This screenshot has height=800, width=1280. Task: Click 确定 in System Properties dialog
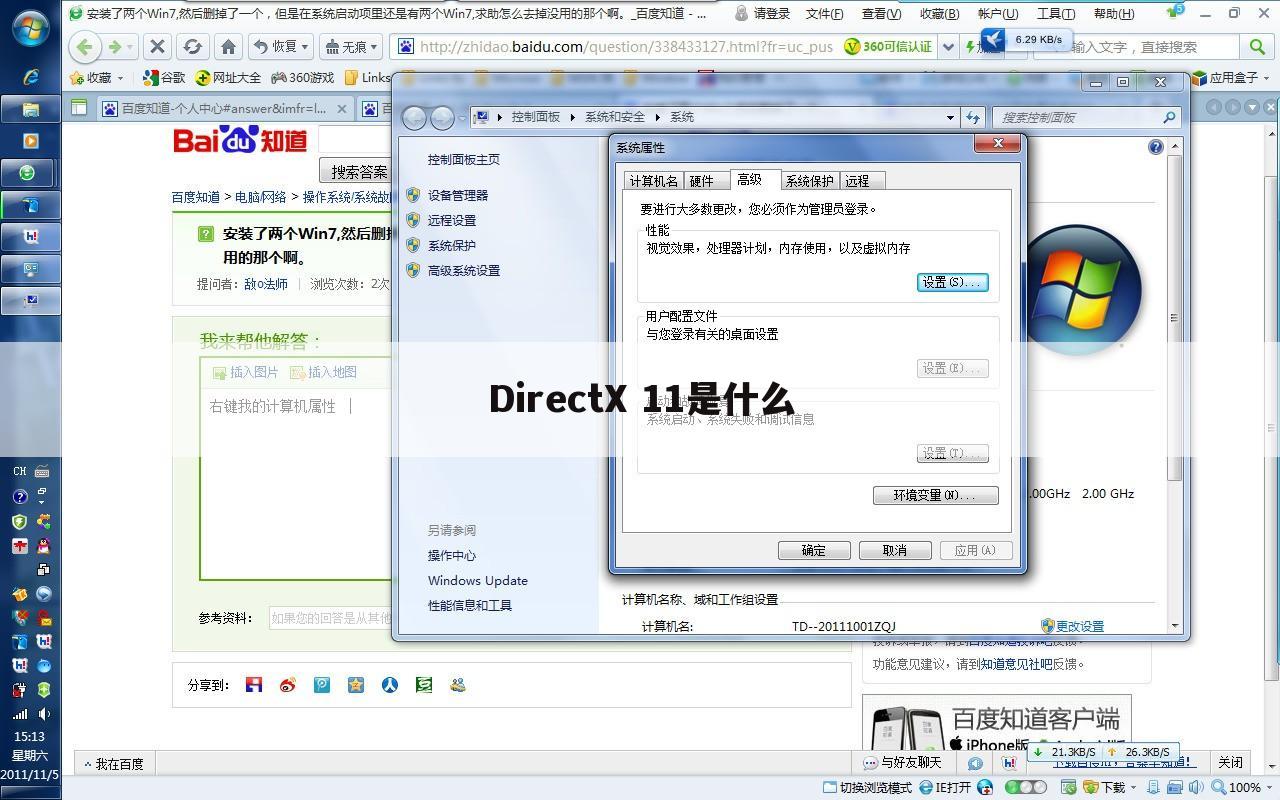tap(814, 550)
